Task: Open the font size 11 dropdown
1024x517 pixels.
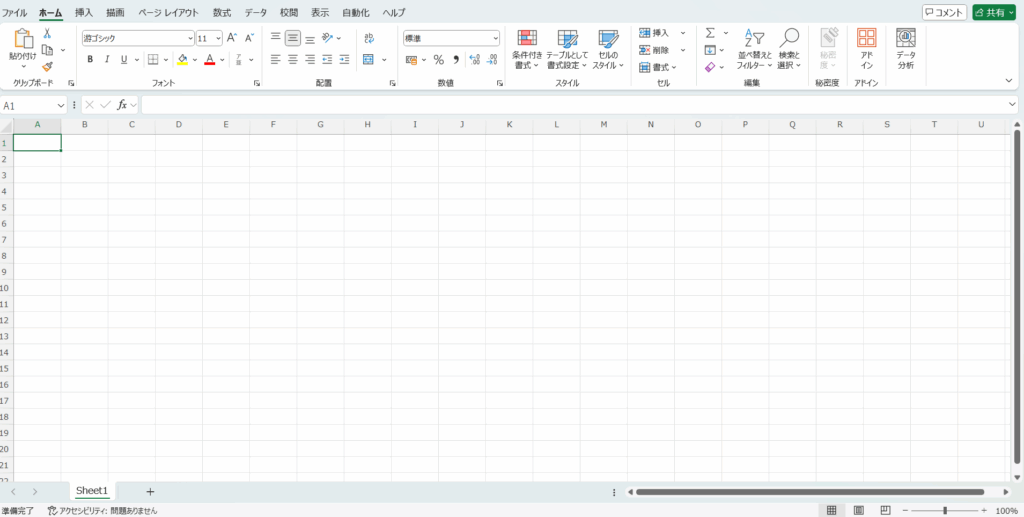Action: (x=218, y=39)
